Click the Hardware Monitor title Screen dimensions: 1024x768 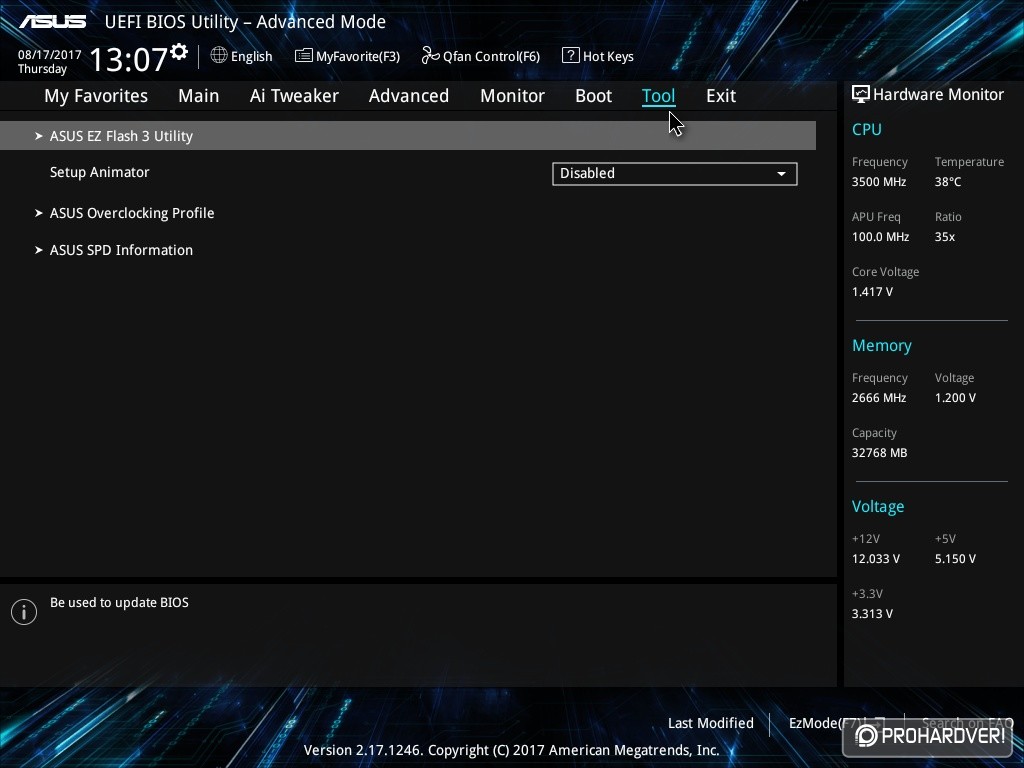click(x=938, y=94)
